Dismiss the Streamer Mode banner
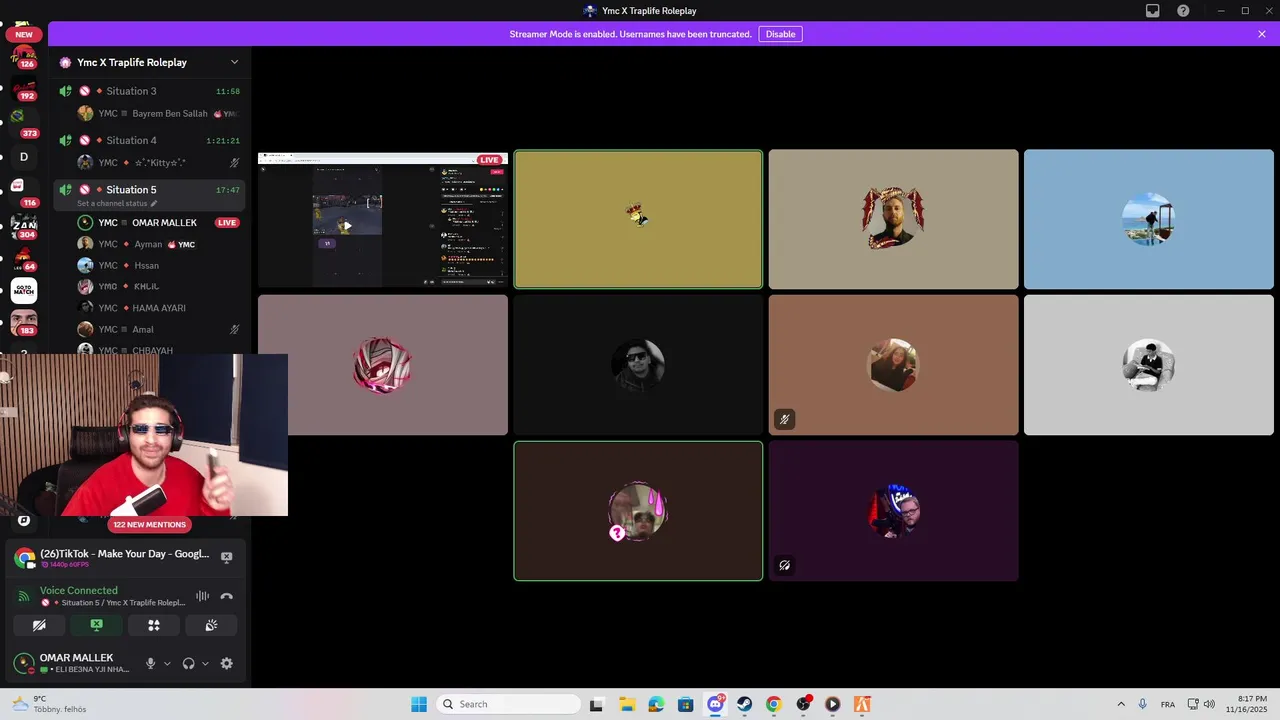 [x=1262, y=34]
